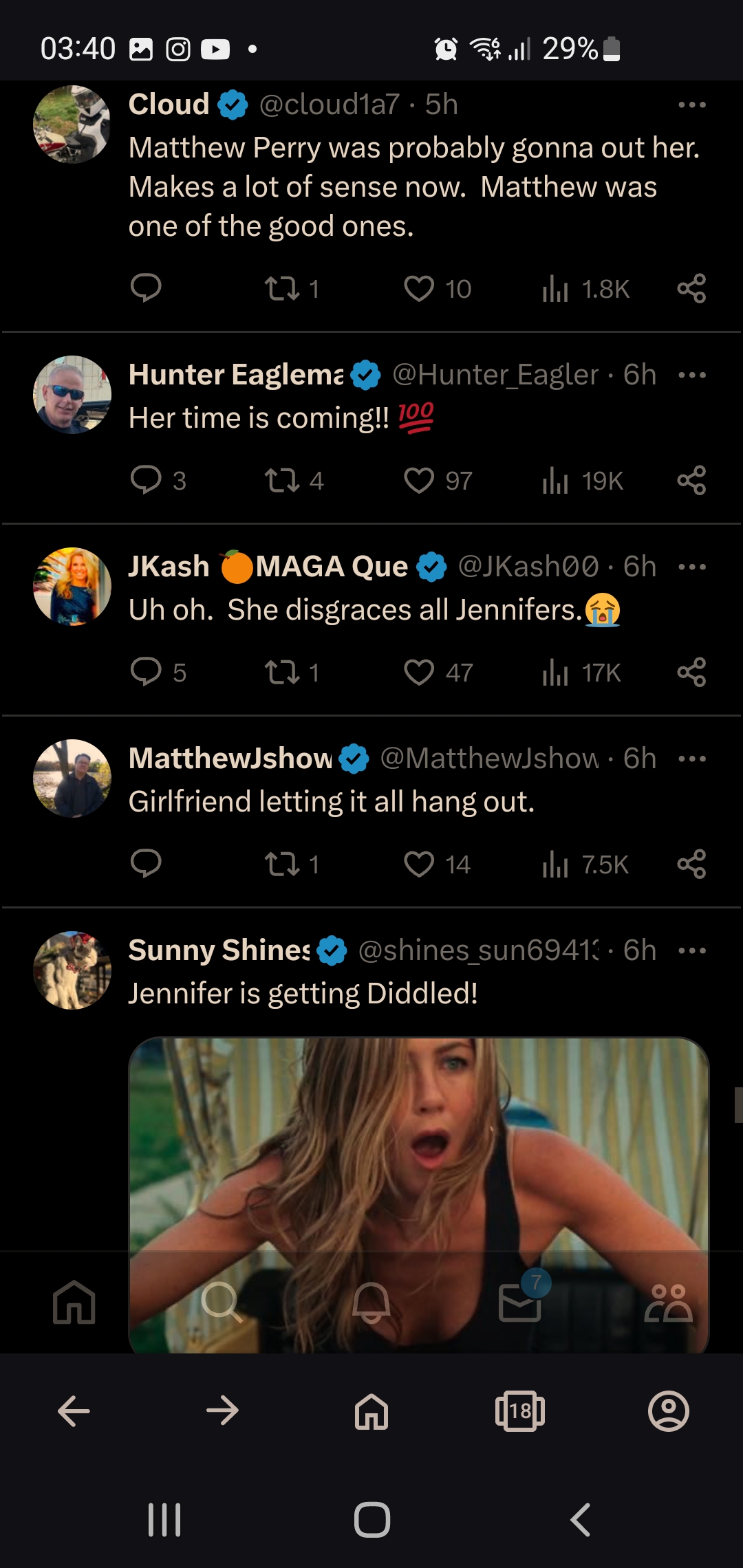Open @Hunter_Eagler profile handle
Viewport: 743px width, 1568px height.
click(x=495, y=375)
